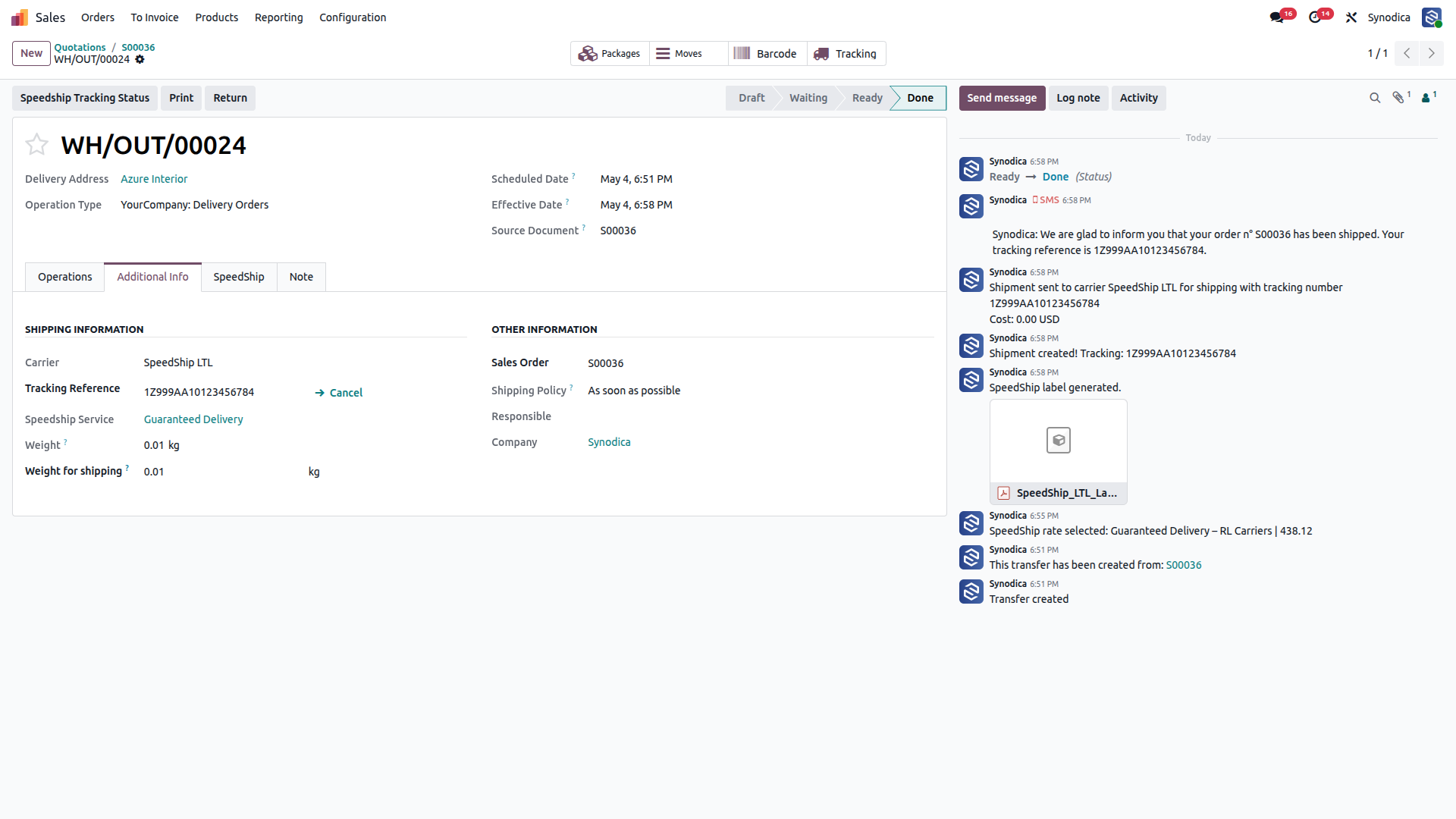Image resolution: width=1456 pixels, height=819 pixels.
Task: Select the Done status stage
Action: tap(921, 98)
